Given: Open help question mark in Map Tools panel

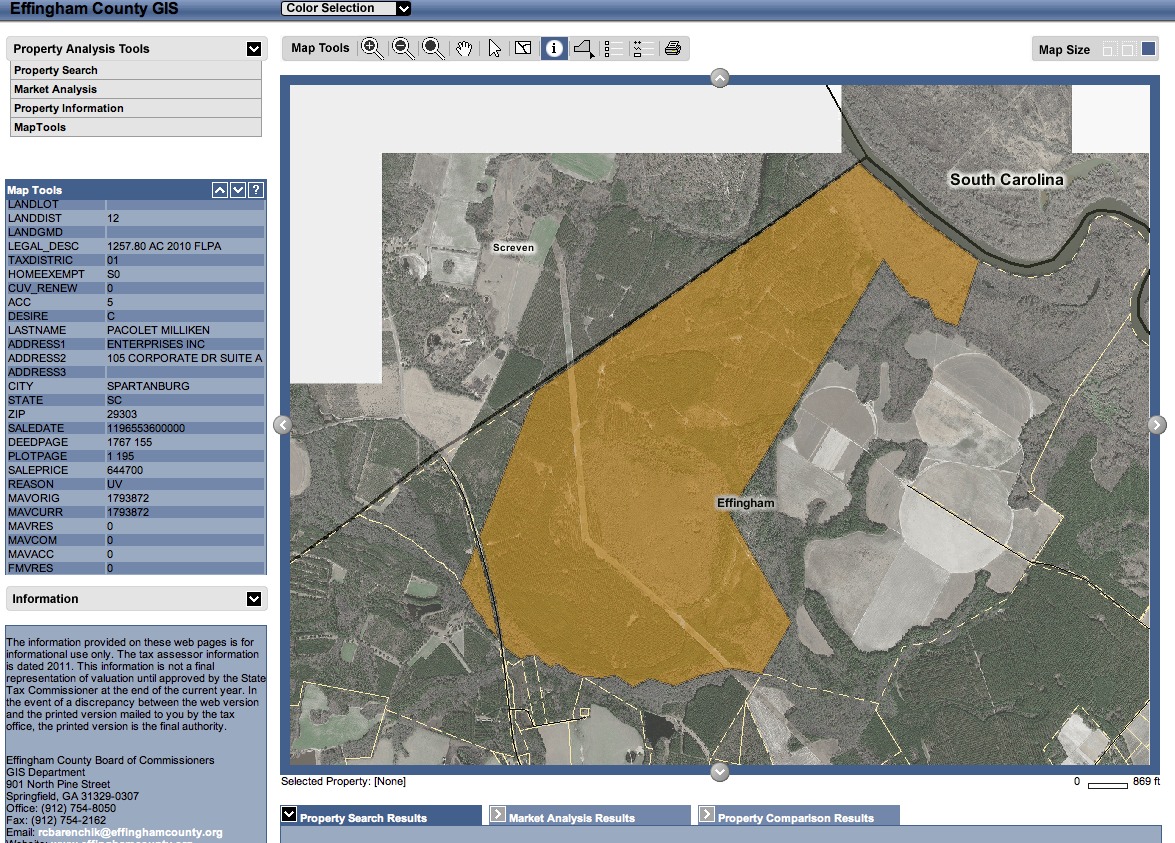Looking at the screenshot, I should 256,190.
